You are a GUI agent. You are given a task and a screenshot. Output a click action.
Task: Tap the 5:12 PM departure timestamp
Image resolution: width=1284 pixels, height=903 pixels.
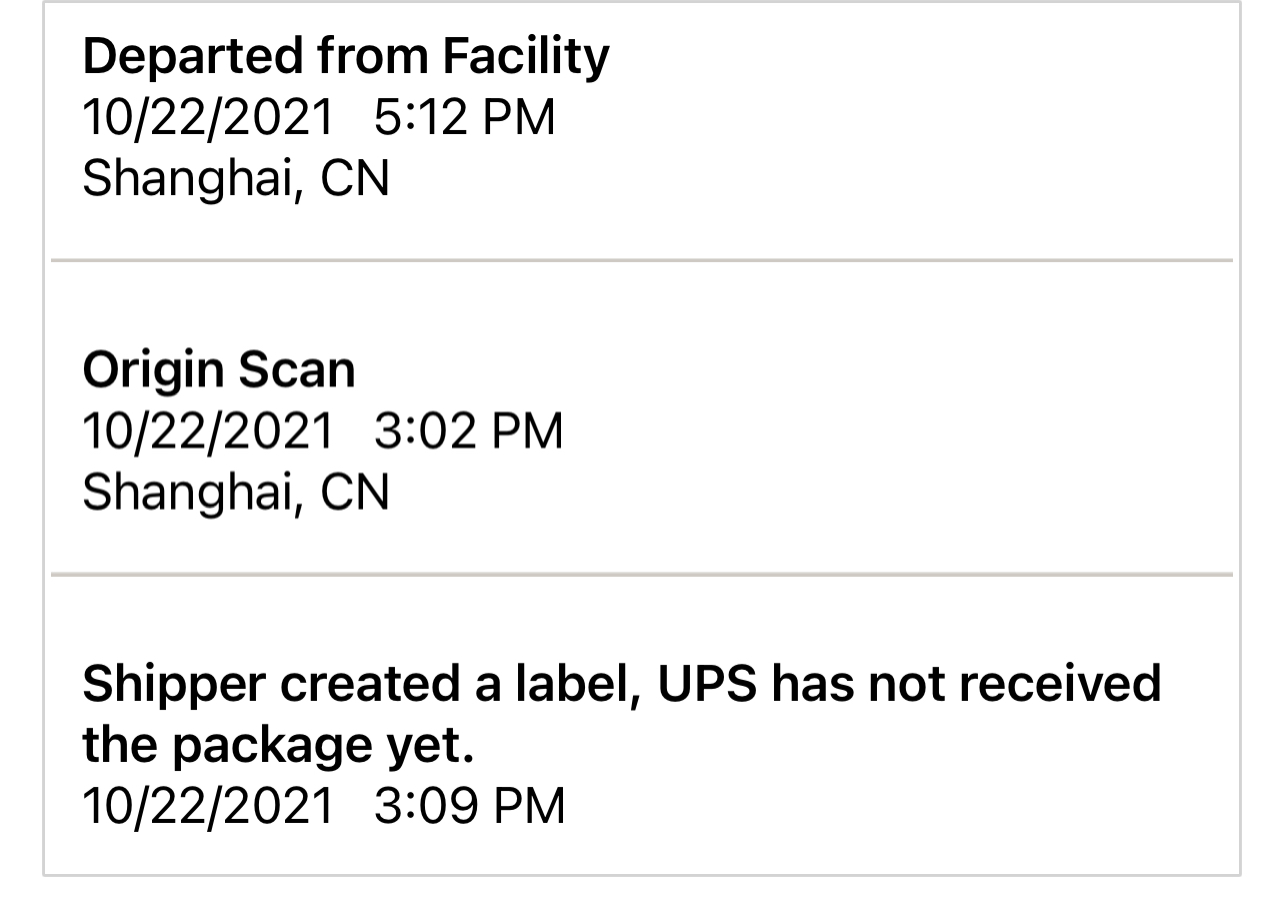pos(465,118)
